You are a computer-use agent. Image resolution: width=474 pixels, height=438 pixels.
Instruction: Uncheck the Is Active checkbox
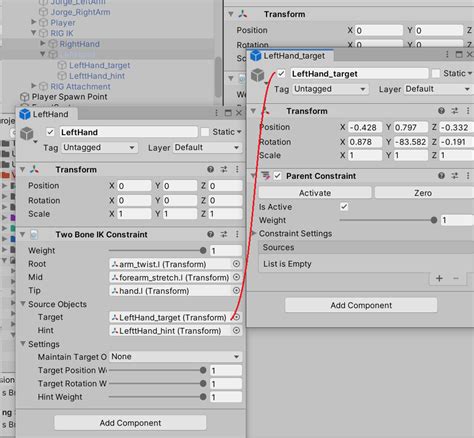click(344, 207)
